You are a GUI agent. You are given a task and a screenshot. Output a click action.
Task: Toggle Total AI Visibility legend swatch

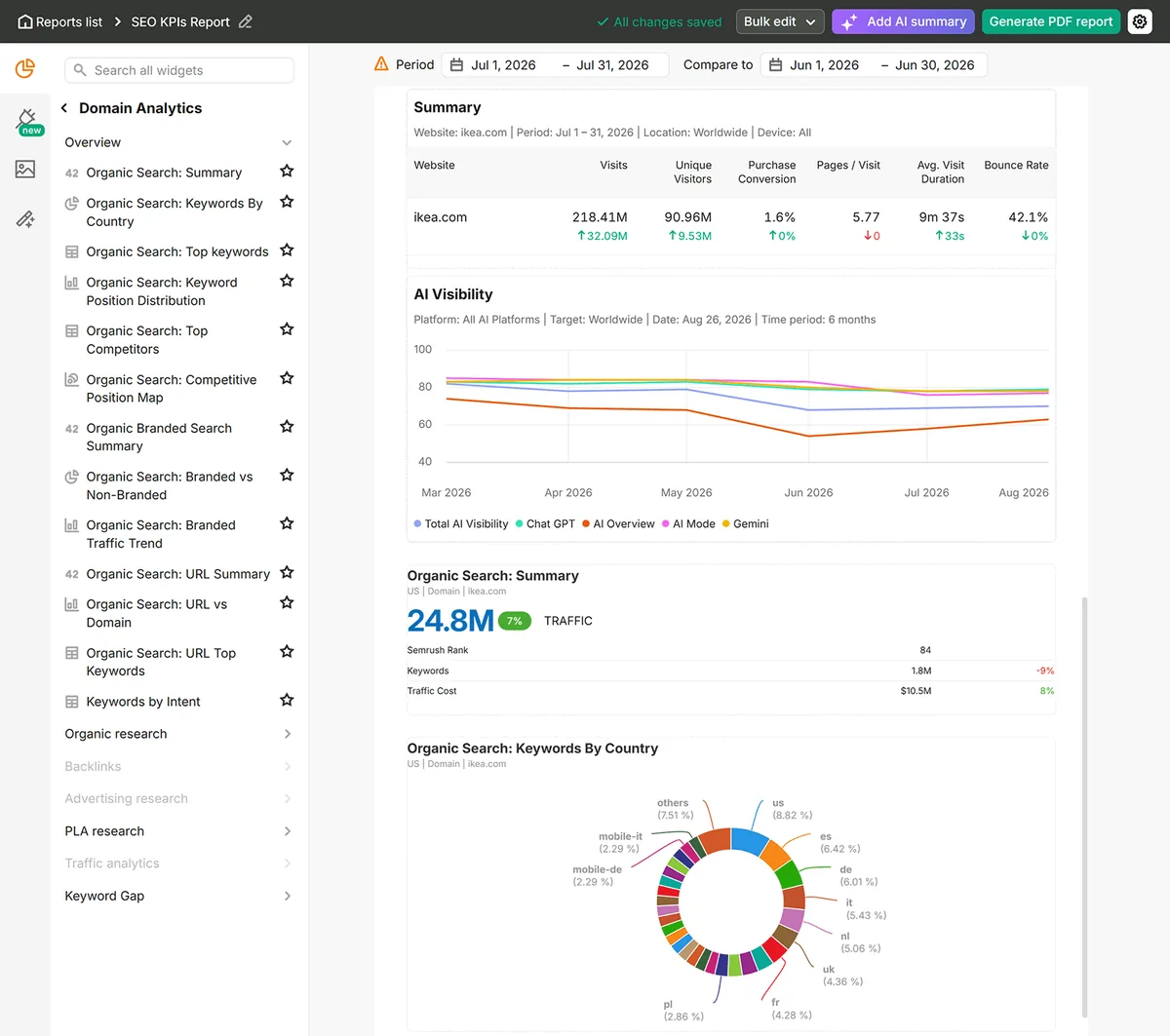tap(417, 523)
